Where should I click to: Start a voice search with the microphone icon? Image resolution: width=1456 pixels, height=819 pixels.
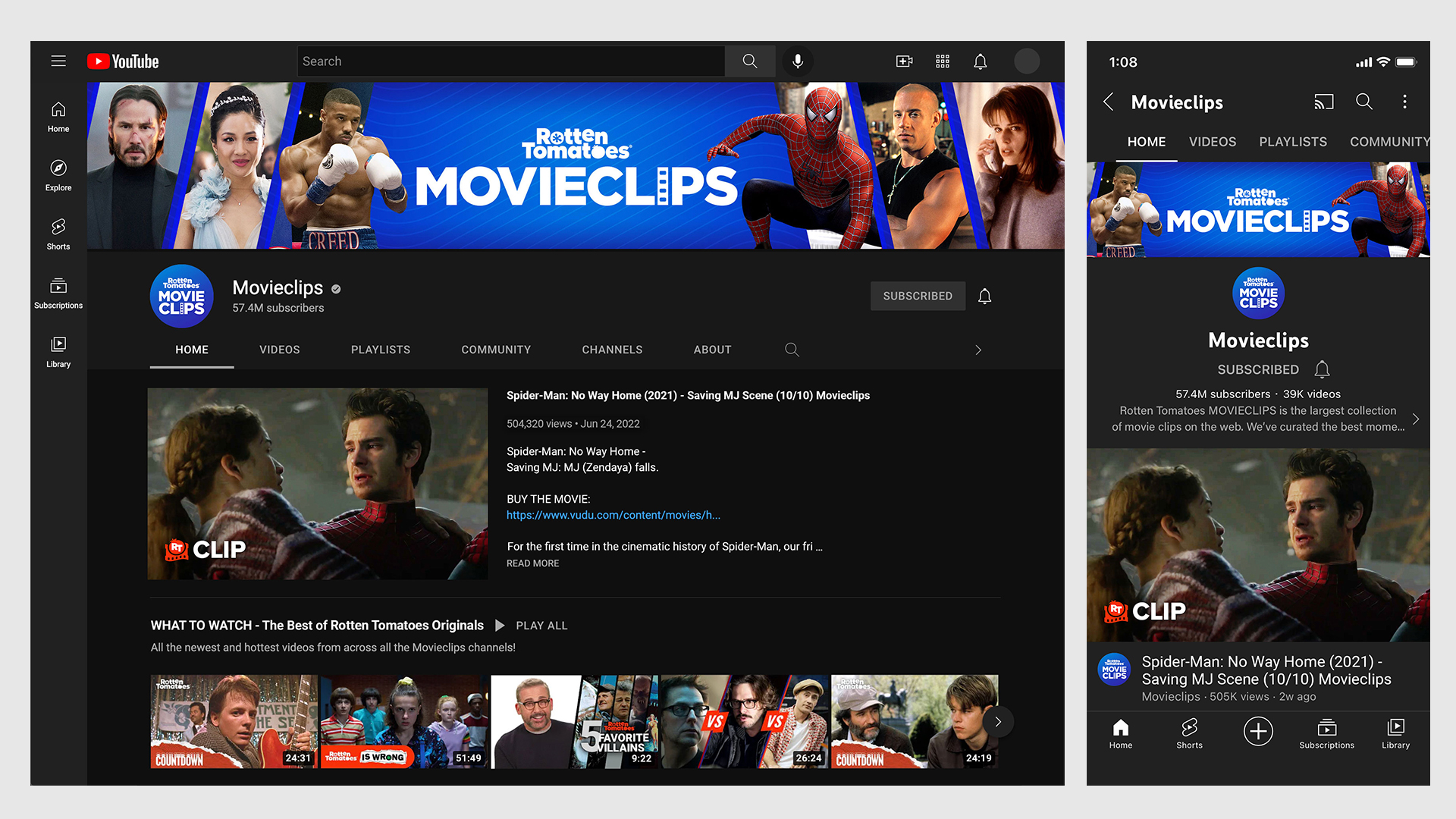click(x=798, y=61)
